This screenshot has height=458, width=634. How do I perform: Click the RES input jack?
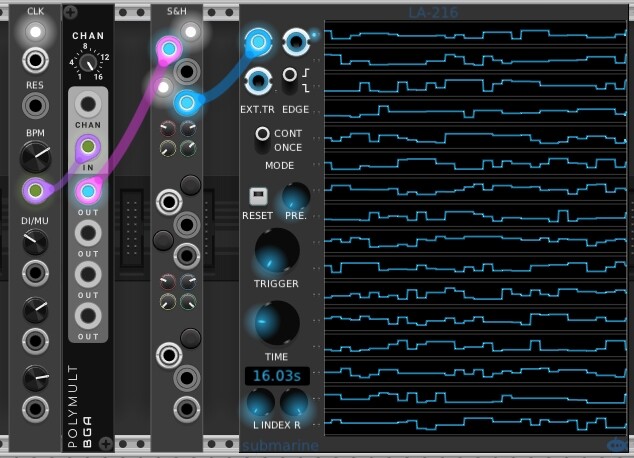(x=36, y=107)
